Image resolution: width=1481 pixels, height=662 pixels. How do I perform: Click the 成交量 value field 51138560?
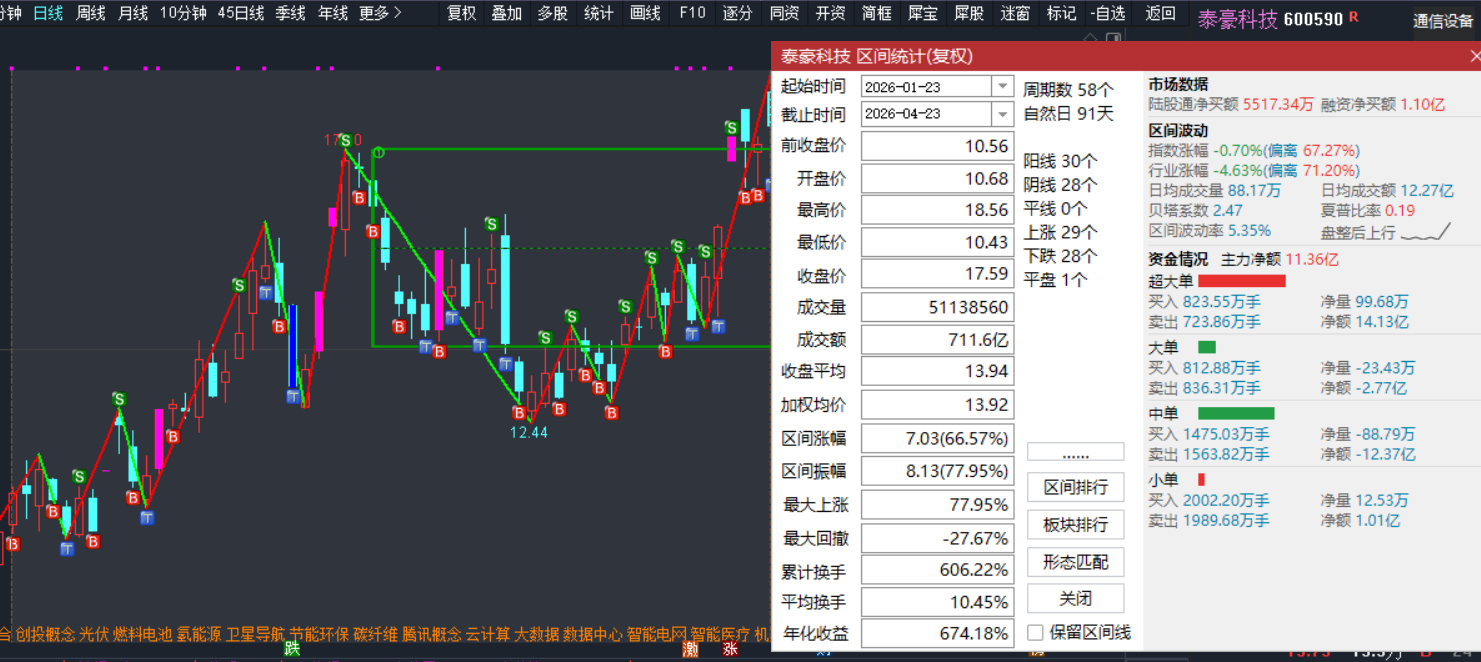coord(937,307)
